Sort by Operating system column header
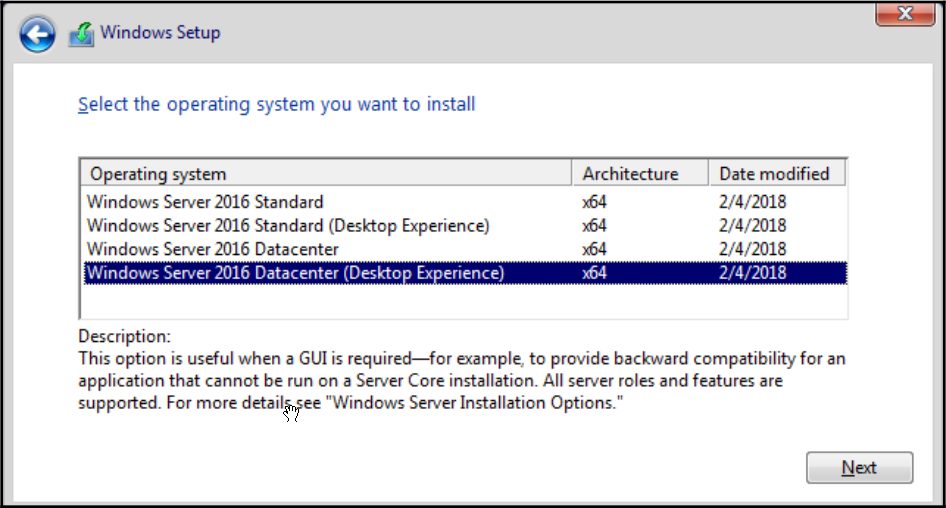Image resolution: width=946 pixels, height=508 pixels. [x=326, y=174]
